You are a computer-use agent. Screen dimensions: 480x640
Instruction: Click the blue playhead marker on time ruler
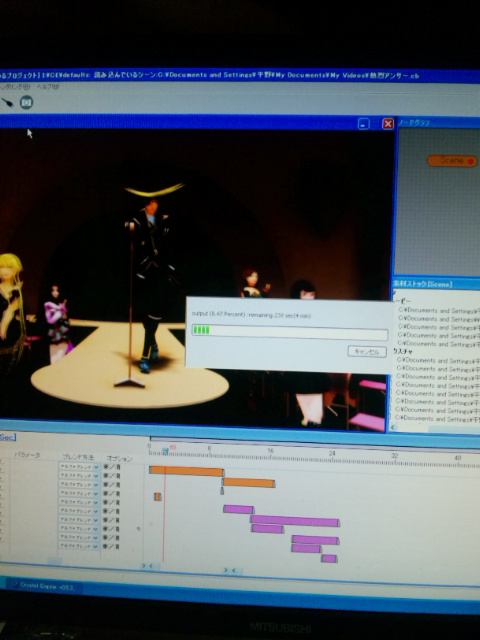165,451
